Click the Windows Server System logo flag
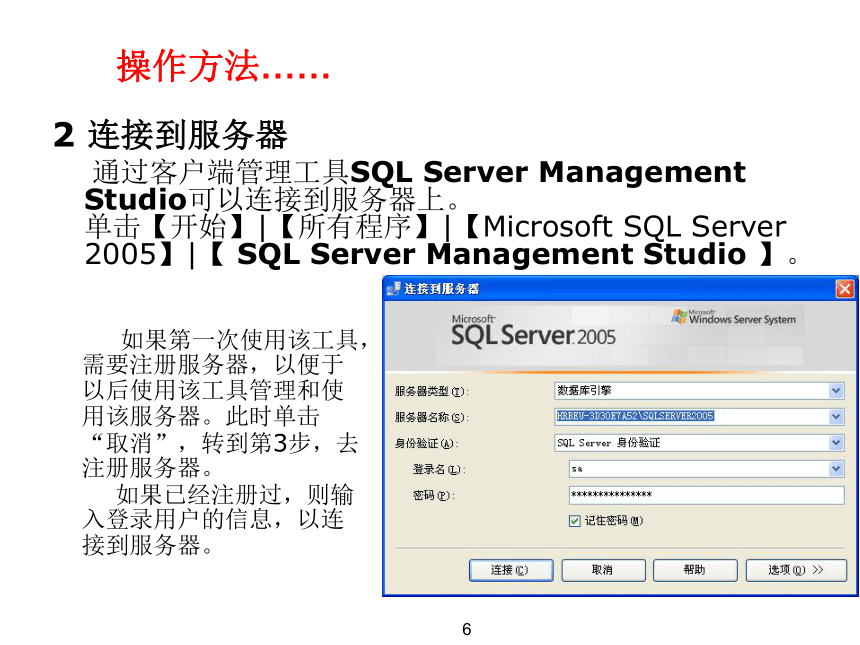Viewport: 860px width, 645px height. click(679, 316)
